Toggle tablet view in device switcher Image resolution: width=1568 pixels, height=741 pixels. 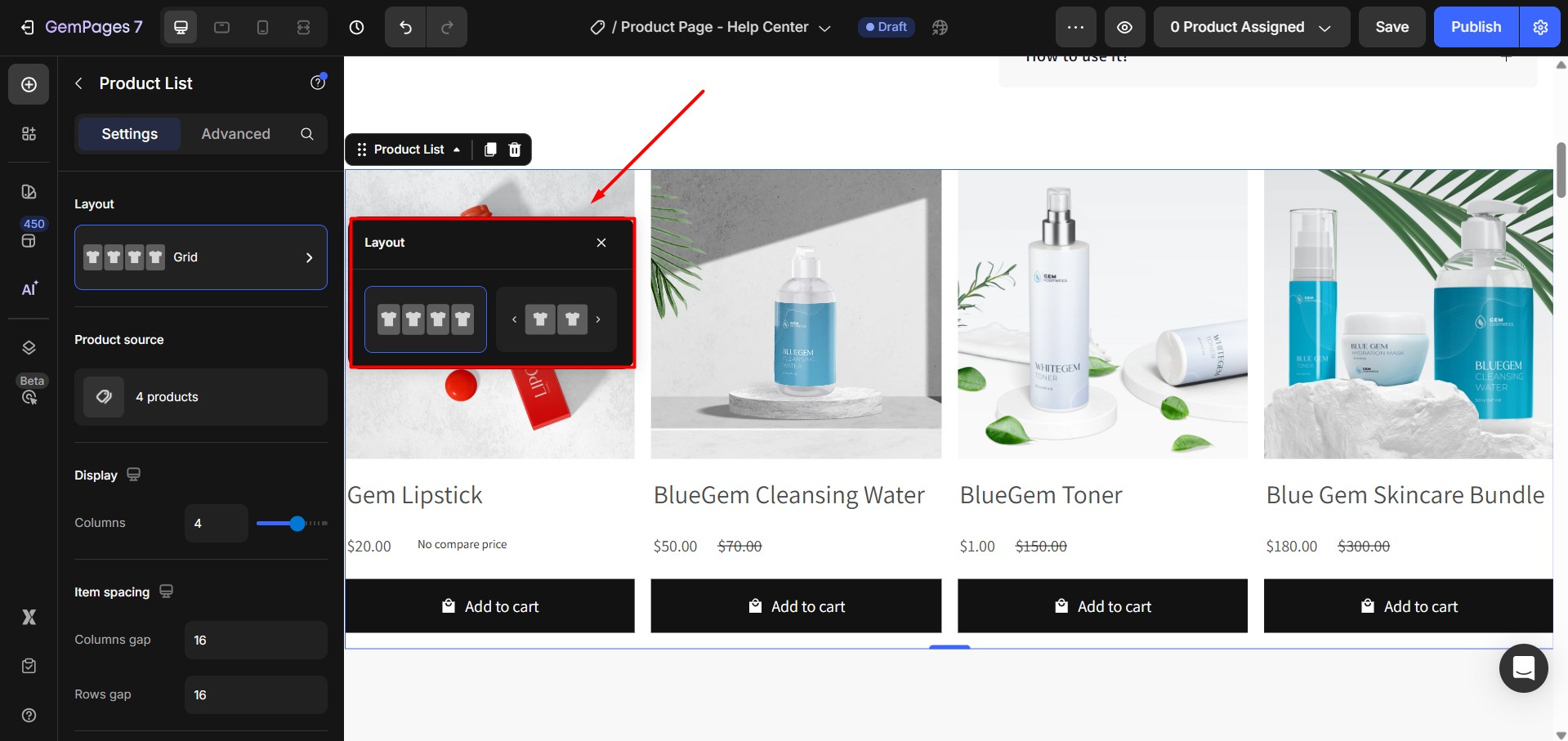pyautogui.click(x=221, y=27)
